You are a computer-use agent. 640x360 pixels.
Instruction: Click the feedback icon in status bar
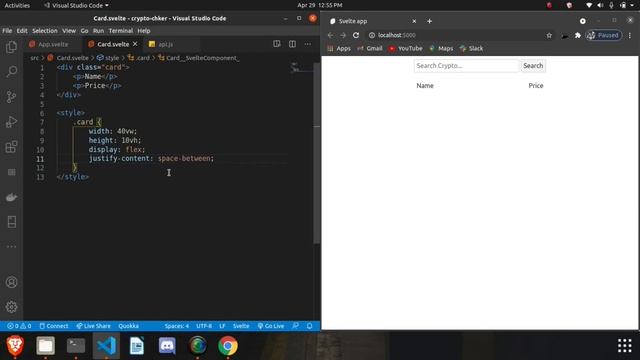pyautogui.click(x=296, y=326)
